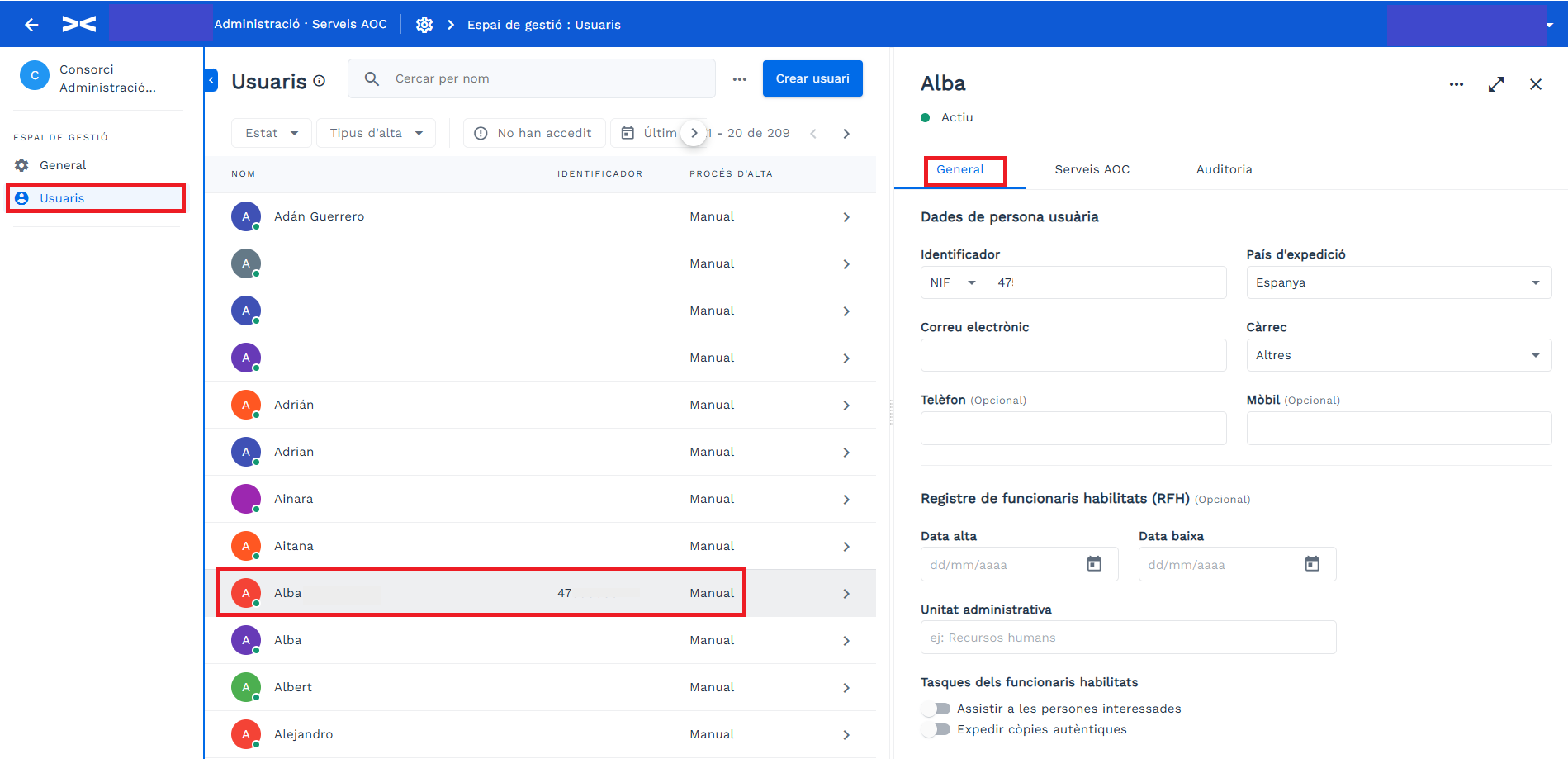Open the Tipus d'alta dropdown
1568x759 pixels.
376,133
